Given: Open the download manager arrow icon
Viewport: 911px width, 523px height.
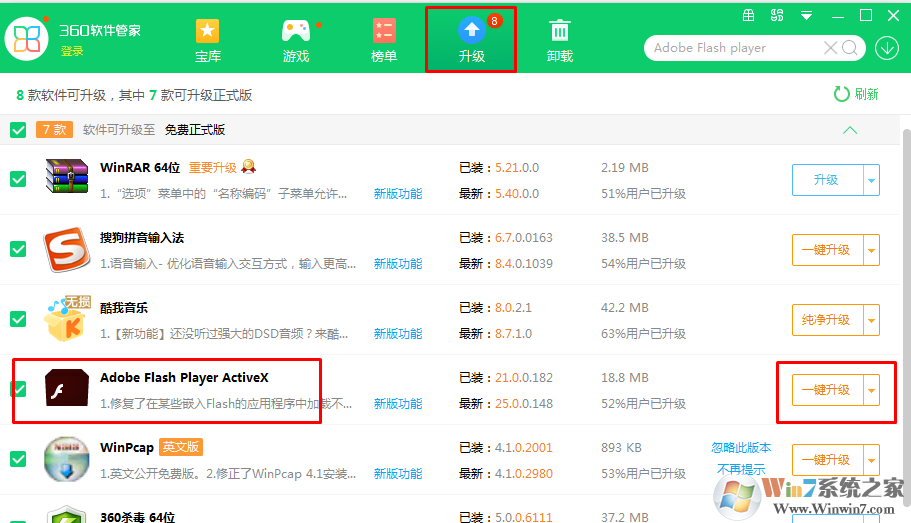Looking at the screenshot, I should 887,48.
